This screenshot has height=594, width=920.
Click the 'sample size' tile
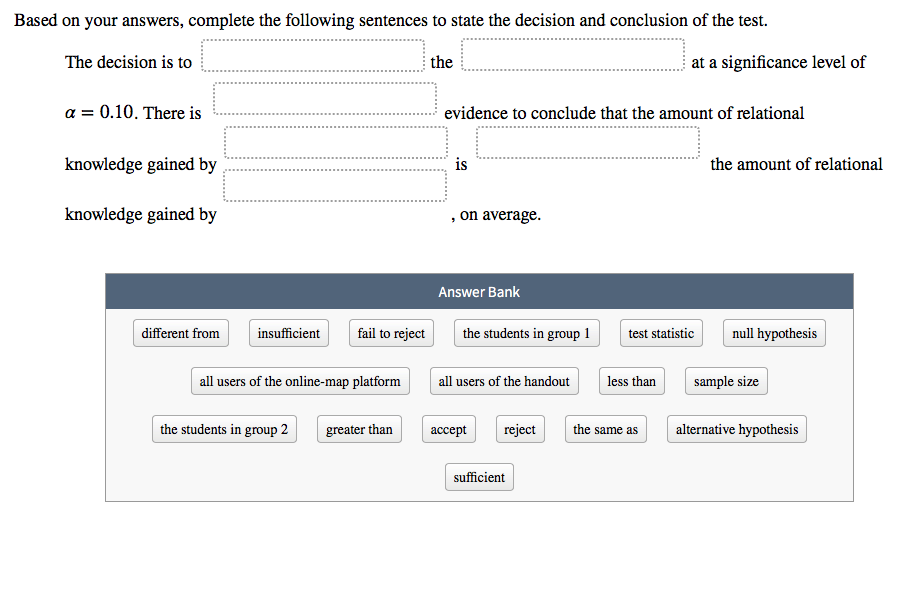726,382
